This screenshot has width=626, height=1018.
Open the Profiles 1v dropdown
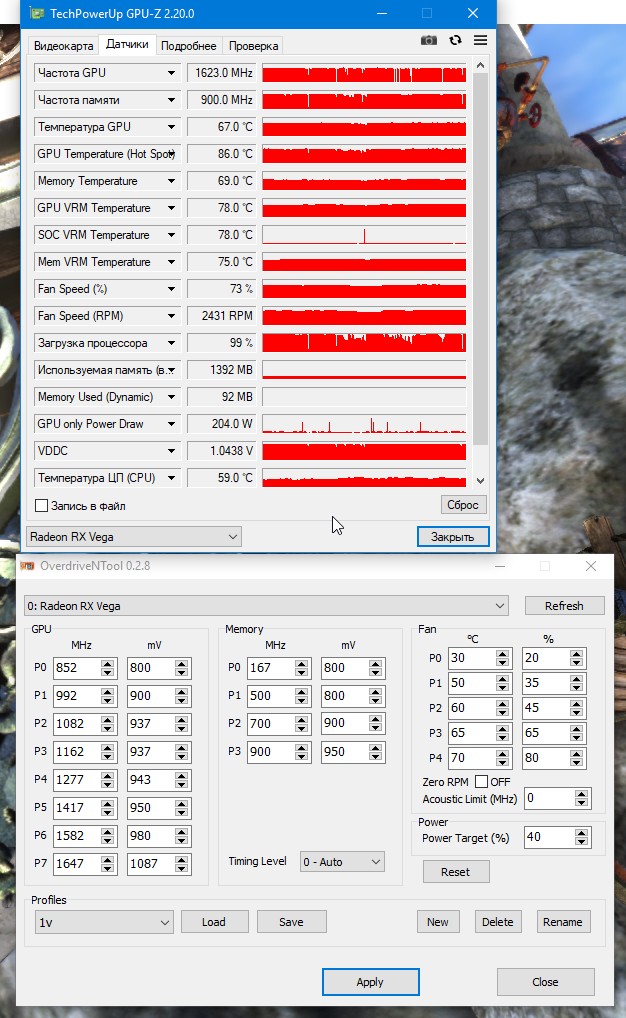105,922
